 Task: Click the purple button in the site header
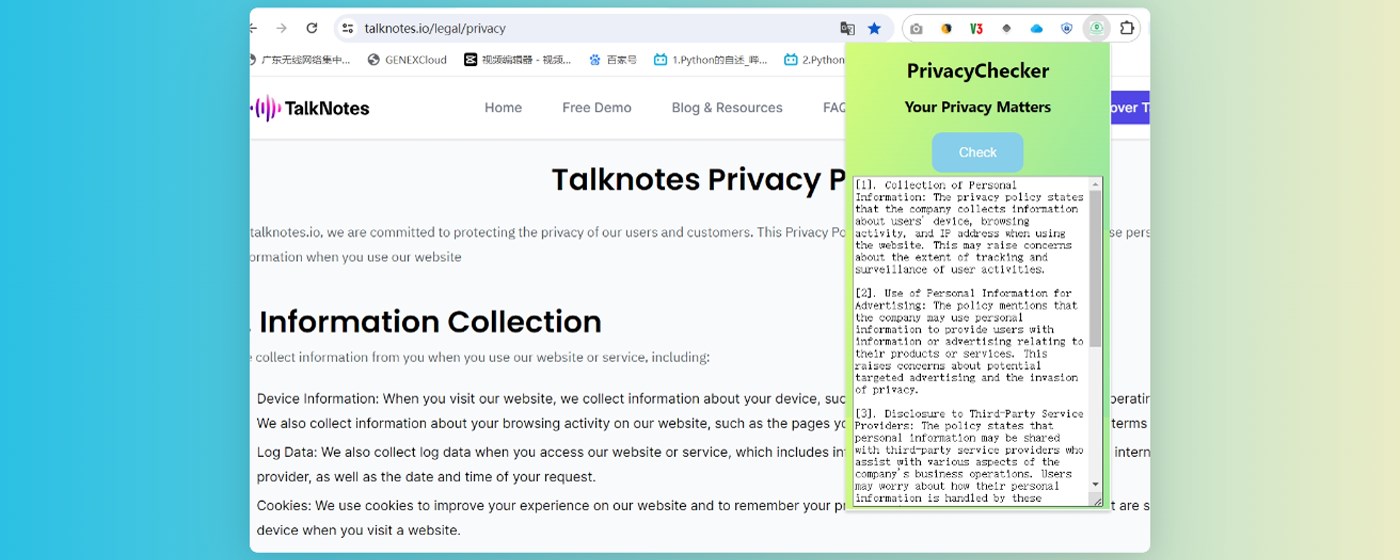click(1130, 108)
